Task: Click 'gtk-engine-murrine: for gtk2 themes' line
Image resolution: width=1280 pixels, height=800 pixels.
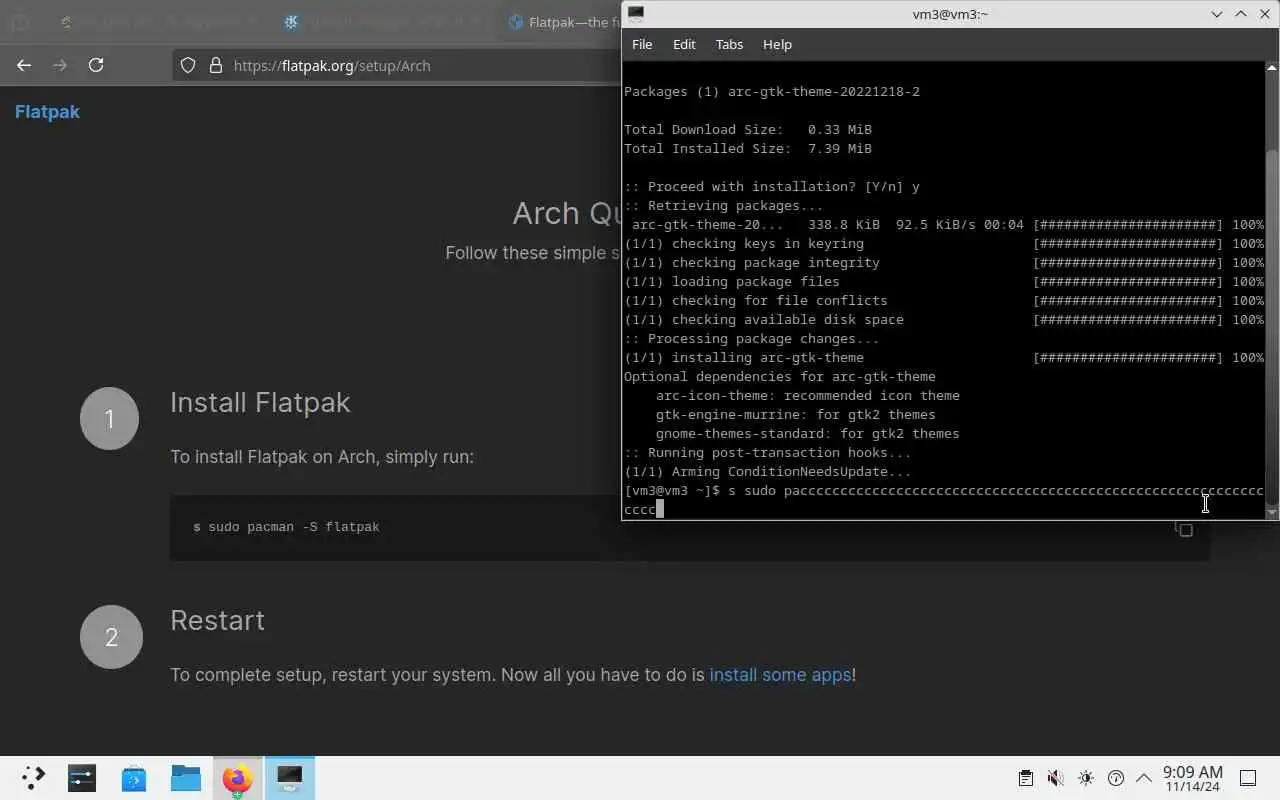Action: 796,415
